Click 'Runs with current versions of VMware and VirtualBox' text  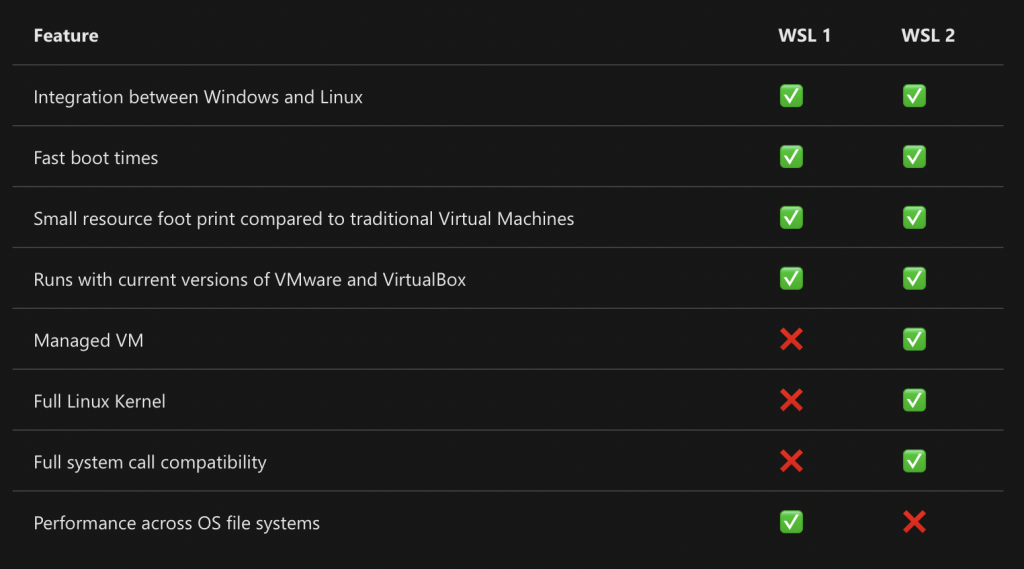coord(250,279)
